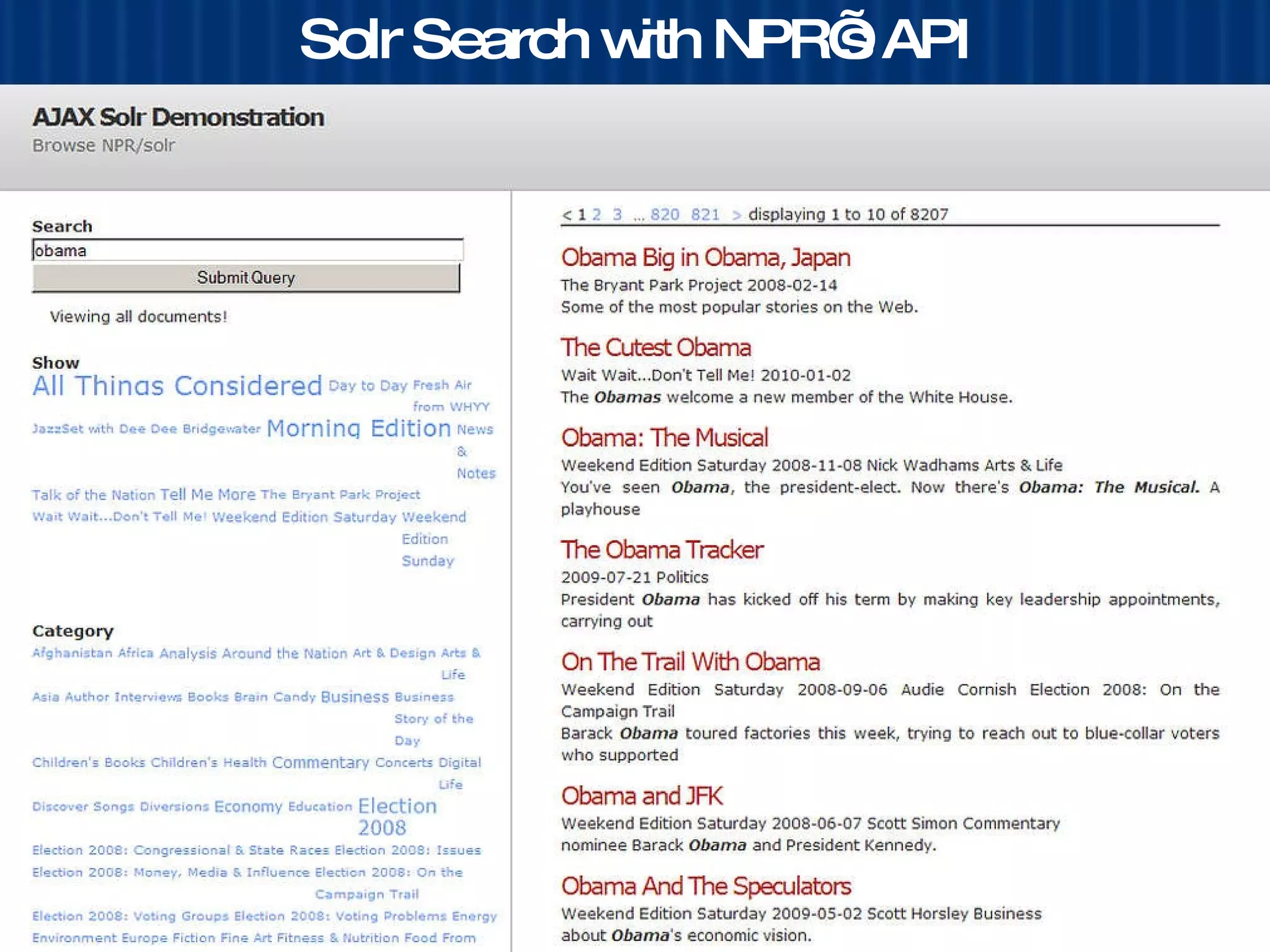This screenshot has height=952, width=1270.
Task: Select Tell Me More show tag
Action: click(208, 495)
